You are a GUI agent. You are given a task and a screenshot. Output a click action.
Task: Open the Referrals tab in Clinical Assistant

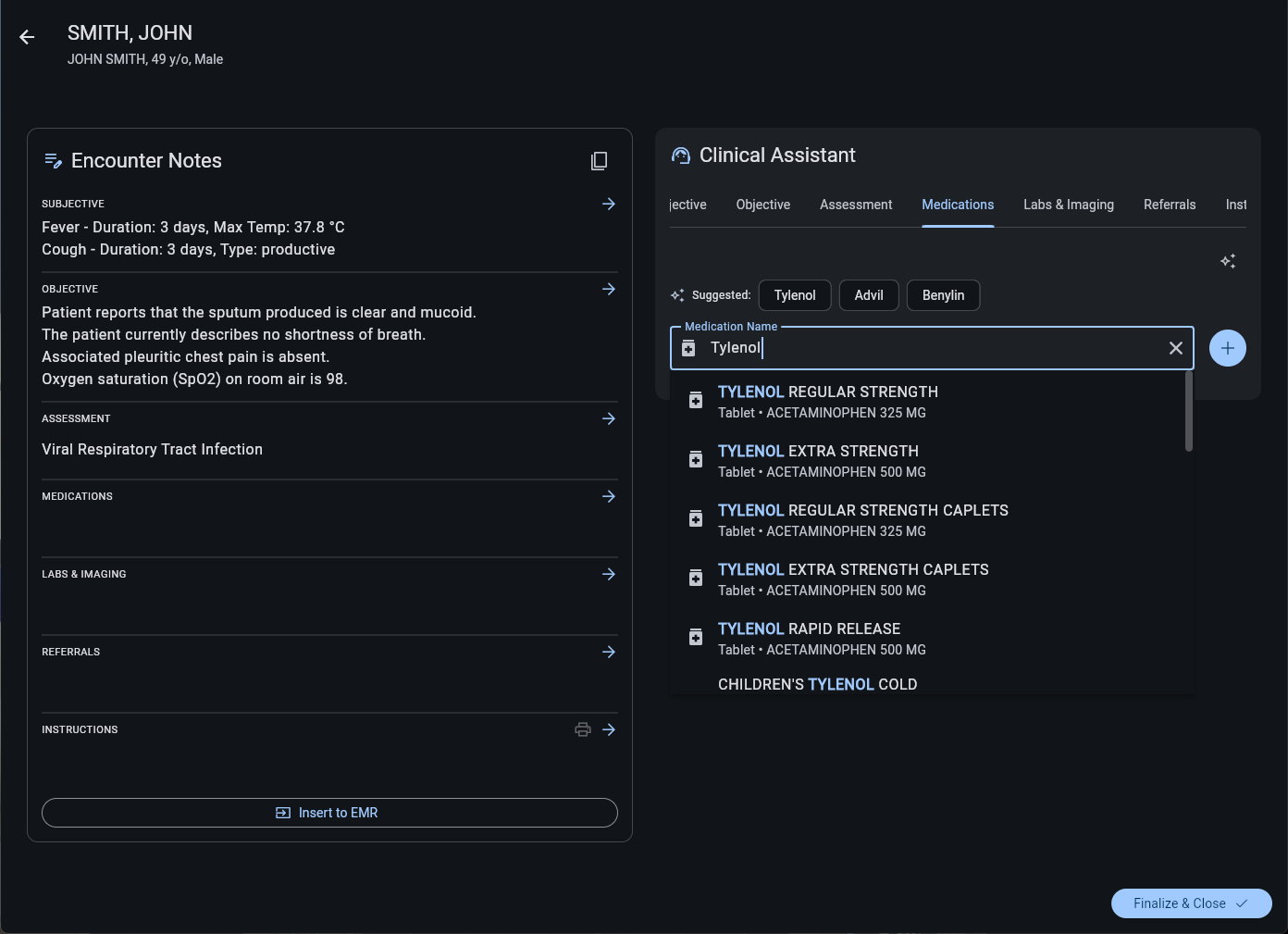[x=1169, y=205]
